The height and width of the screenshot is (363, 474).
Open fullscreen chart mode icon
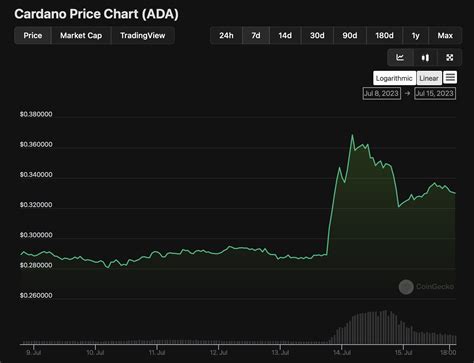[x=450, y=58]
